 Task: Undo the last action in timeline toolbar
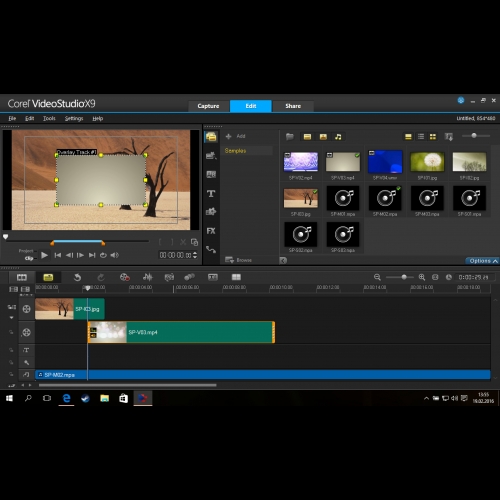point(77,277)
